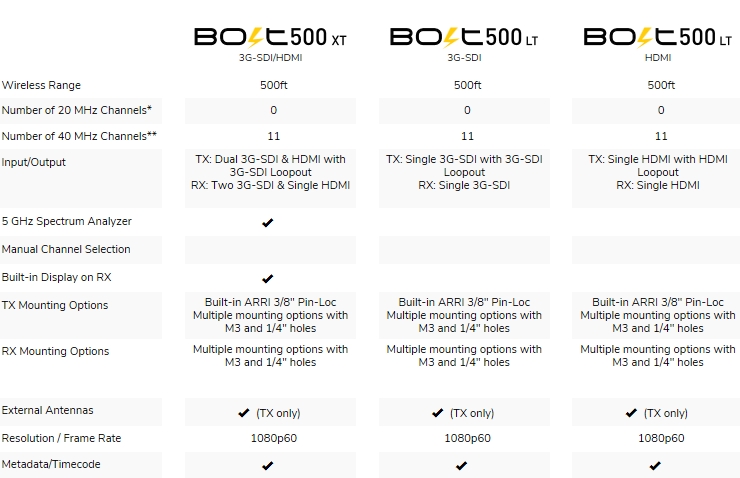Select the Number of 20 MHz Channels label

[76, 110]
